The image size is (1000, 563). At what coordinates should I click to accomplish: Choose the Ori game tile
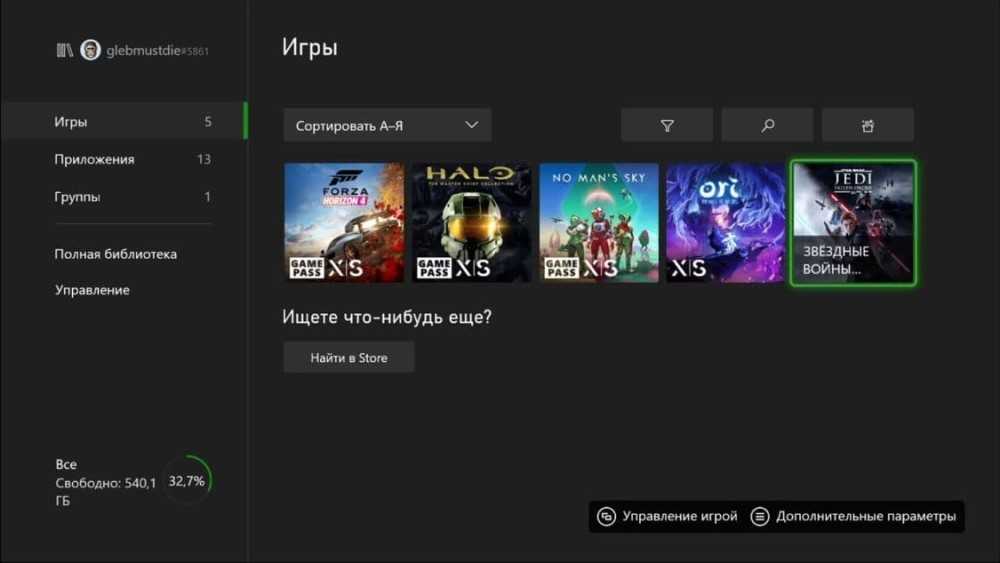(x=726, y=223)
